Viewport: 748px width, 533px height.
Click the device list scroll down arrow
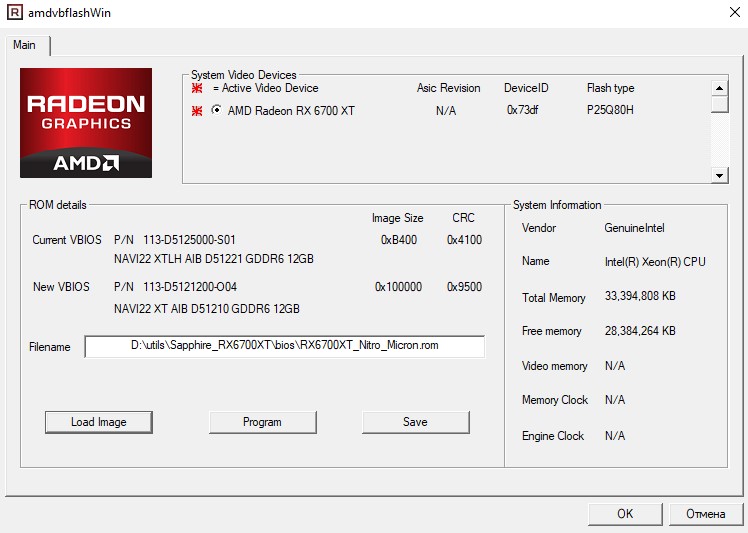pyautogui.click(x=719, y=175)
